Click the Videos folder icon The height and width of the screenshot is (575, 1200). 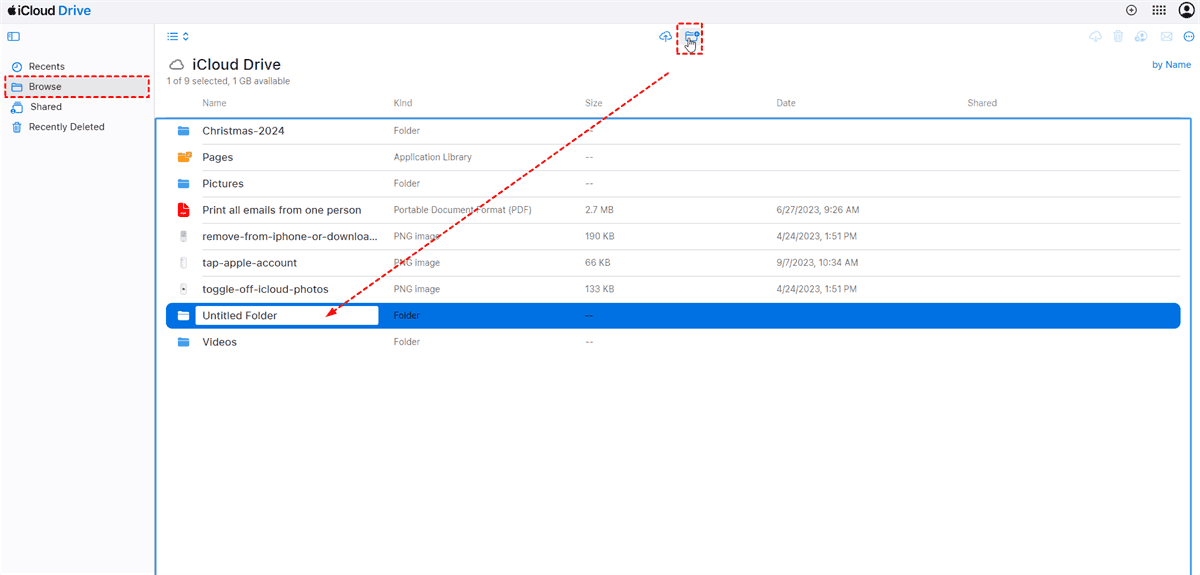coord(183,342)
